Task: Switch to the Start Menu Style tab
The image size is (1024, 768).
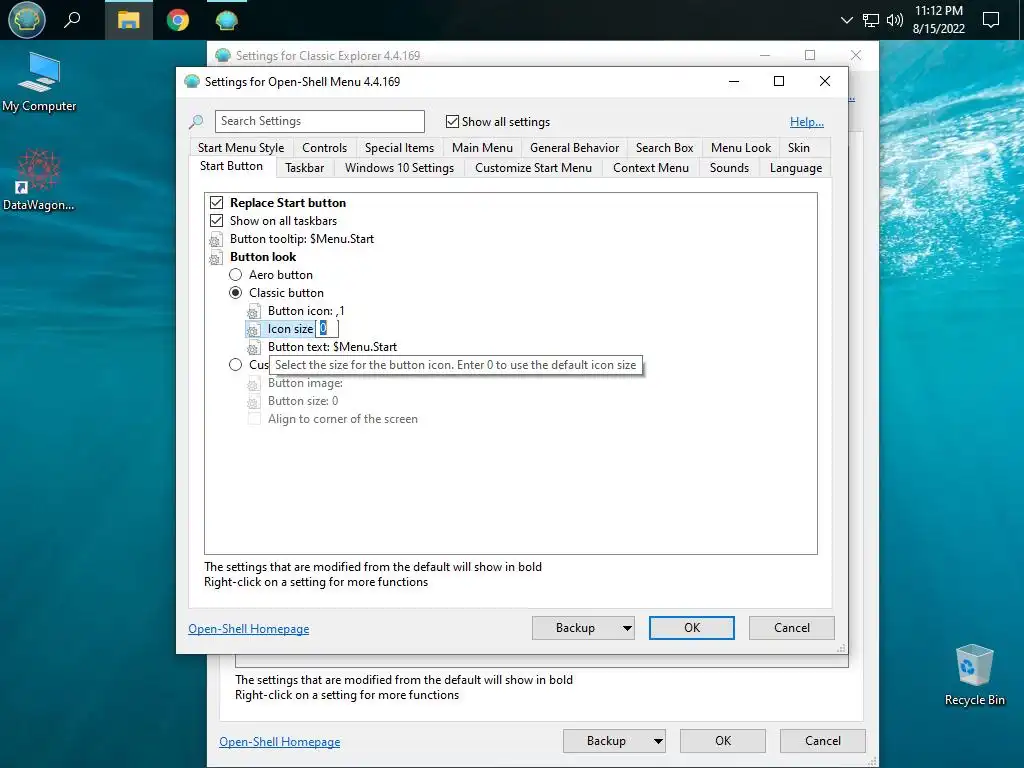Action: click(241, 148)
